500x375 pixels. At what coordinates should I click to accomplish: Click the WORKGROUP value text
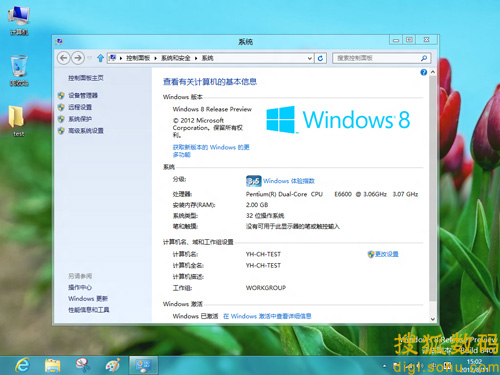pyautogui.click(x=266, y=288)
